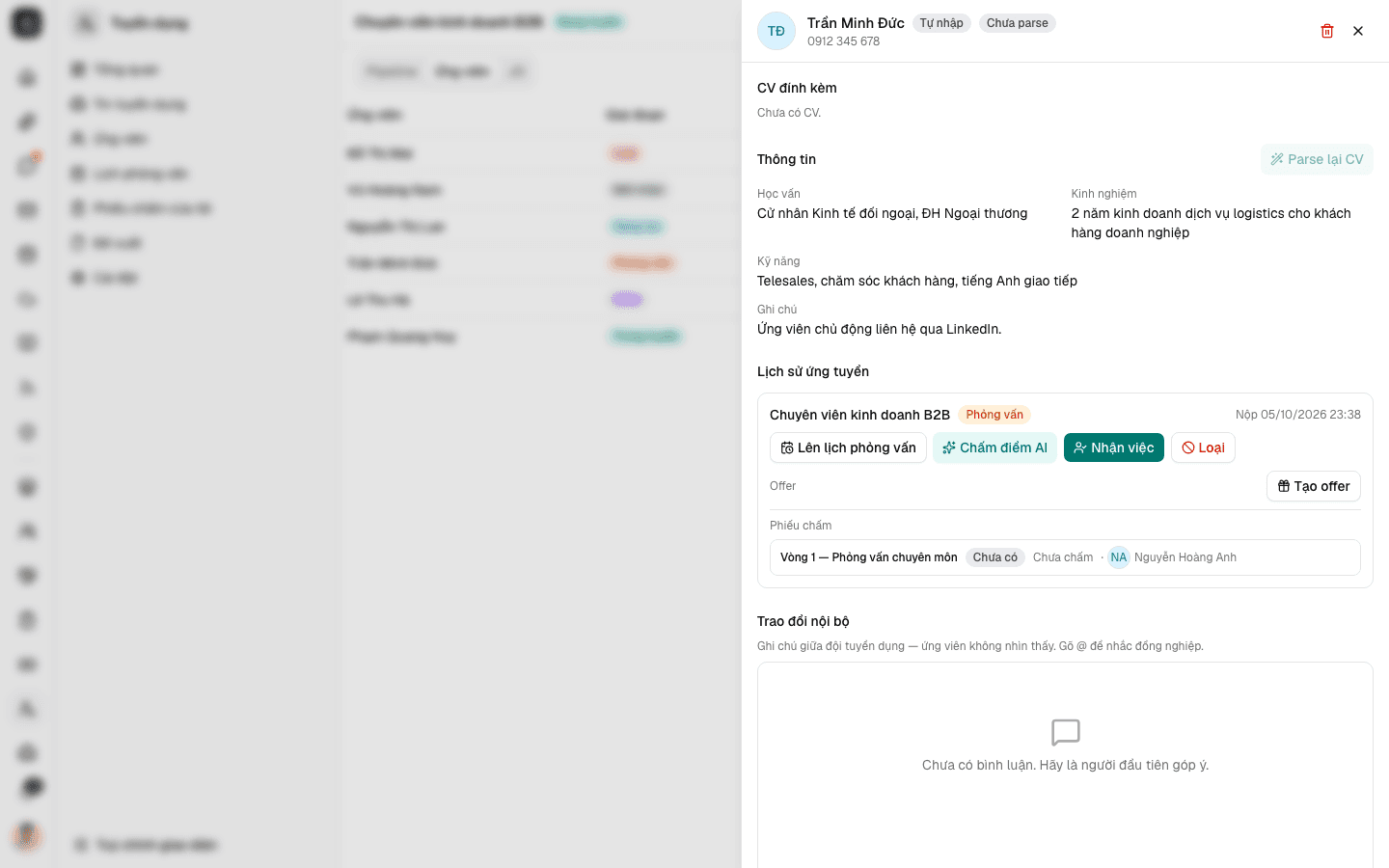
Task: Open Vòng 1 — Phỏng vấn chuyên môn scorecard
Action: 1065,557
